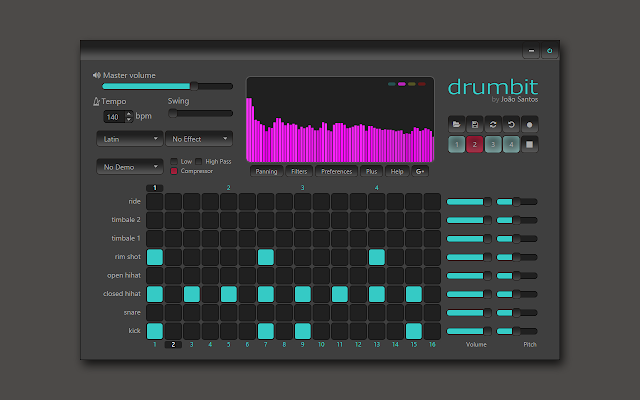Adjust the timbale 1 pitch slider

[517, 239]
